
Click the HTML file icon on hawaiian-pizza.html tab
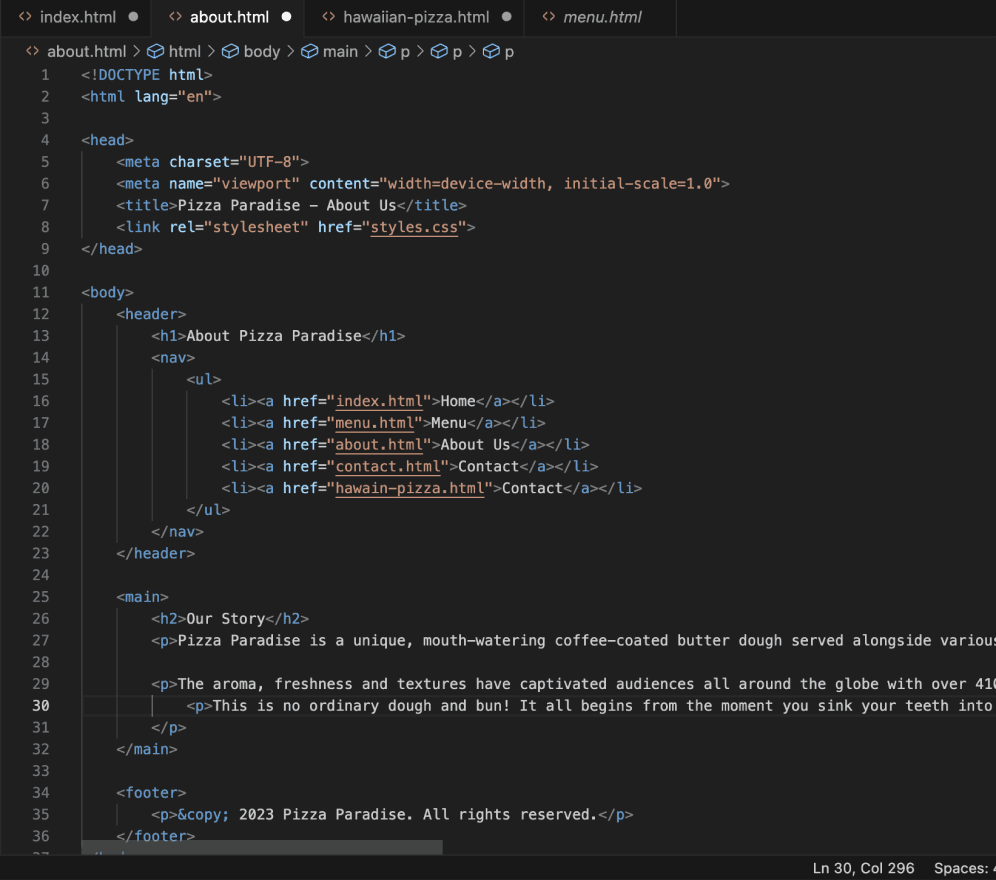click(x=328, y=17)
